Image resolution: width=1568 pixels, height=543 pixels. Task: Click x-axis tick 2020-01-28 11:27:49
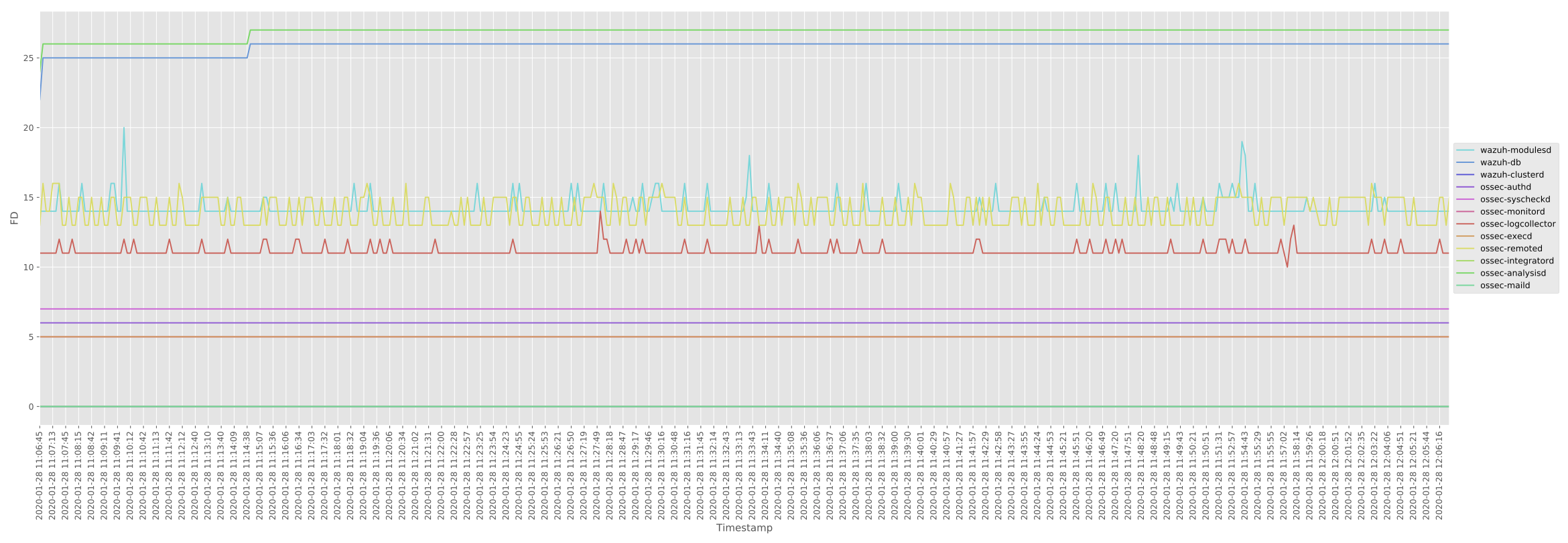click(596, 474)
